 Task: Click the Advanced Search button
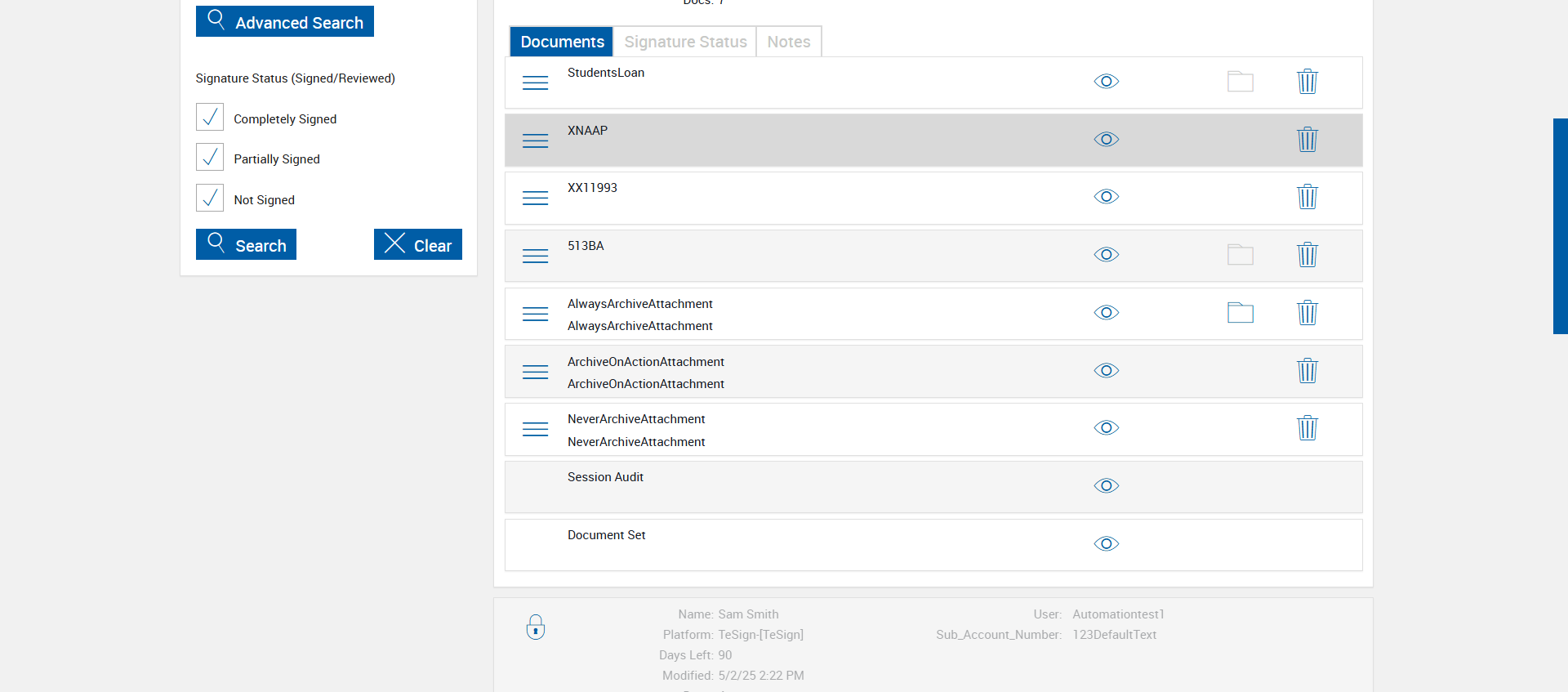285,21
